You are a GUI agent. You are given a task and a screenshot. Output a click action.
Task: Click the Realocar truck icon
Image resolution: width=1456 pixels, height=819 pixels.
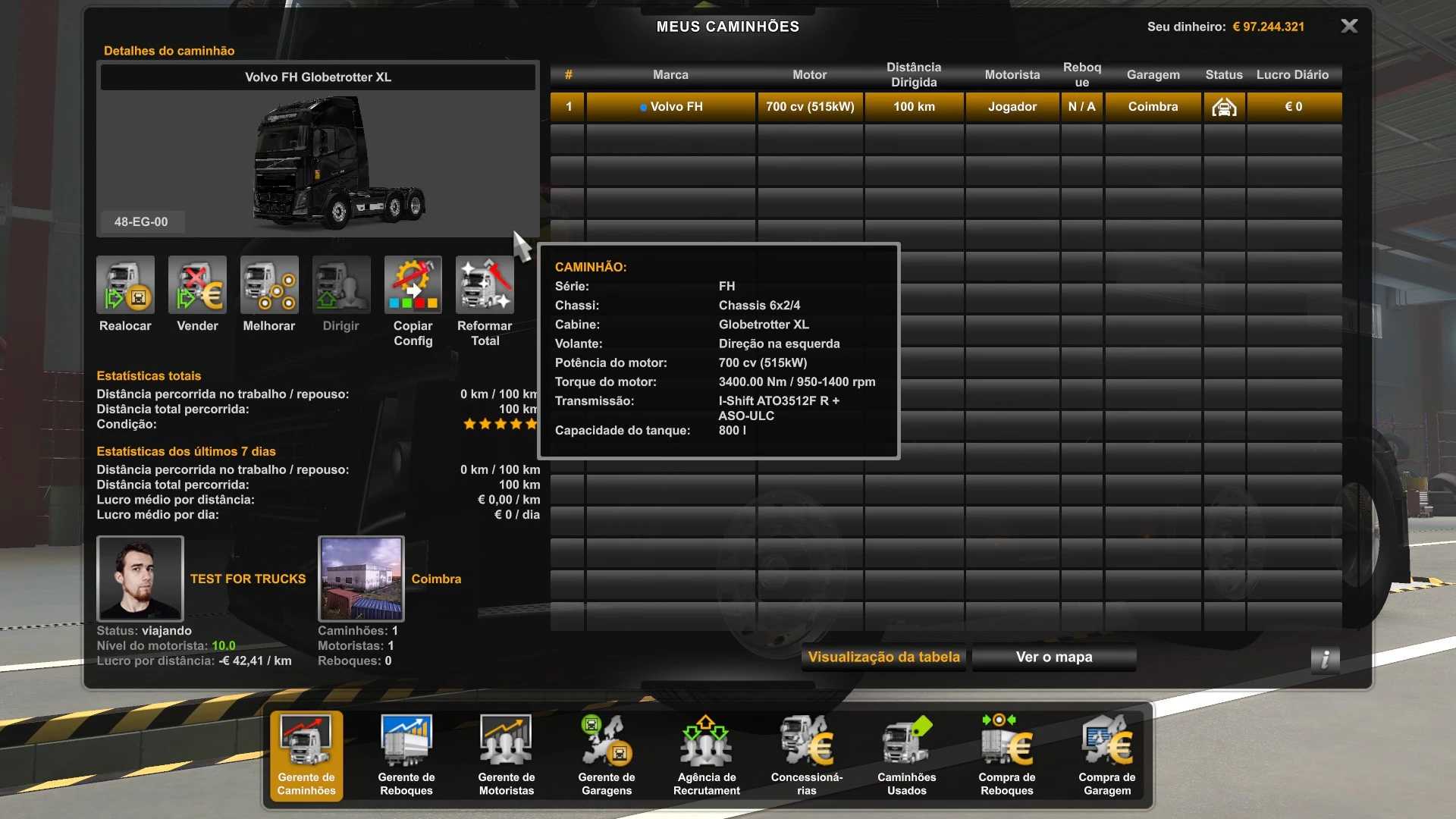point(125,285)
